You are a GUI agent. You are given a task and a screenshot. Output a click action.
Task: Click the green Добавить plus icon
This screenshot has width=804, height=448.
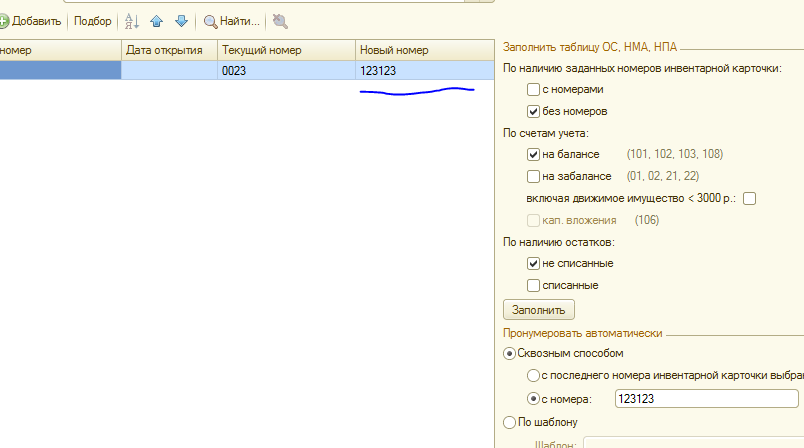coord(3,21)
